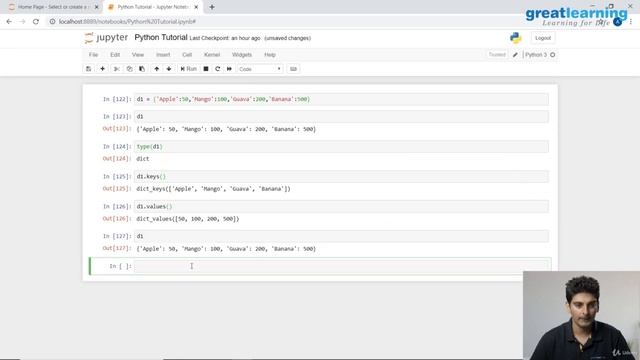The height and width of the screenshot is (360, 640).
Task: Click the presenter webcam overlay
Action: tap(581, 315)
